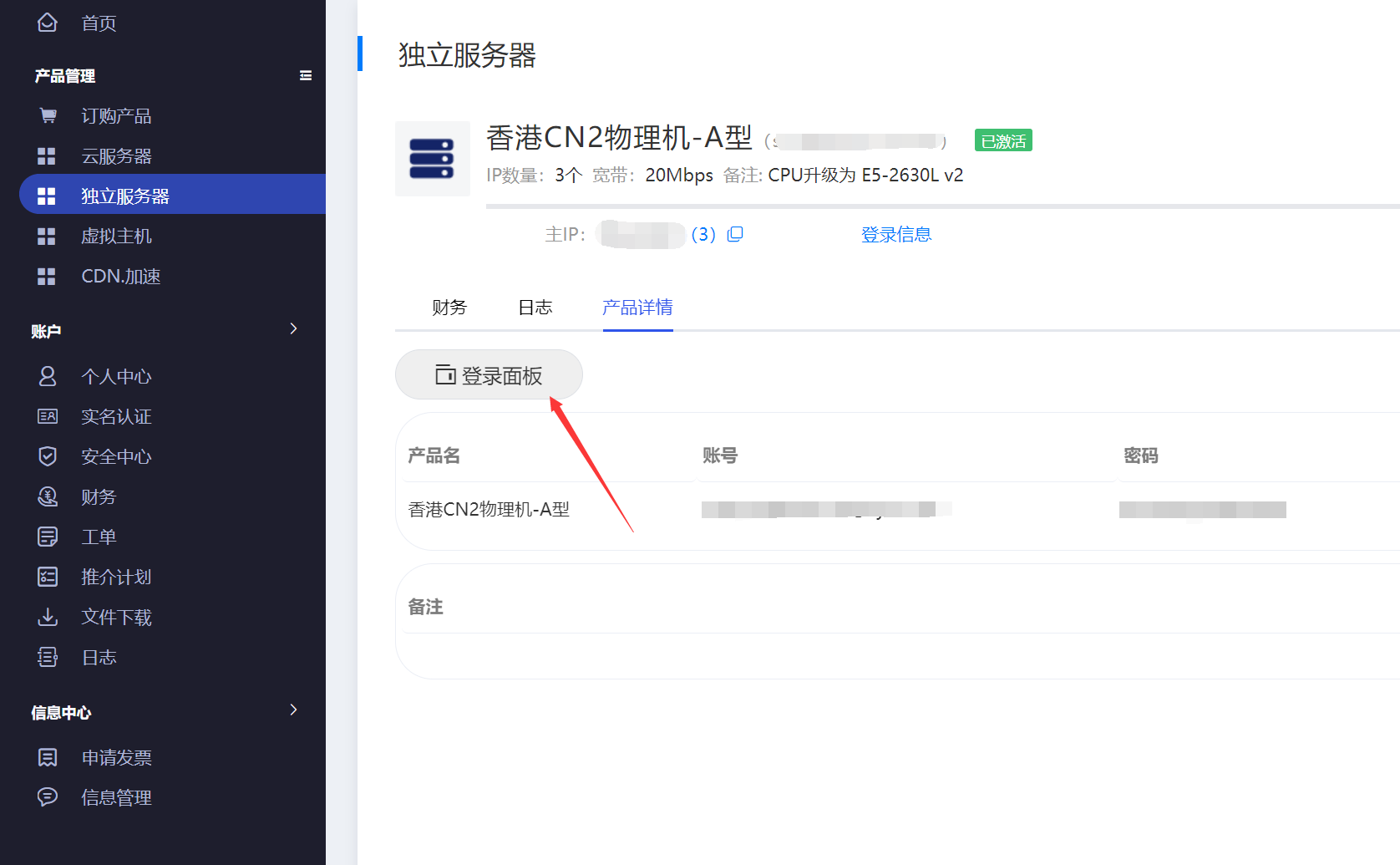Screen dimensions: 1400x865
Task: Collapse the 产品管理 menu toggle icon
Action: pos(306,76)
